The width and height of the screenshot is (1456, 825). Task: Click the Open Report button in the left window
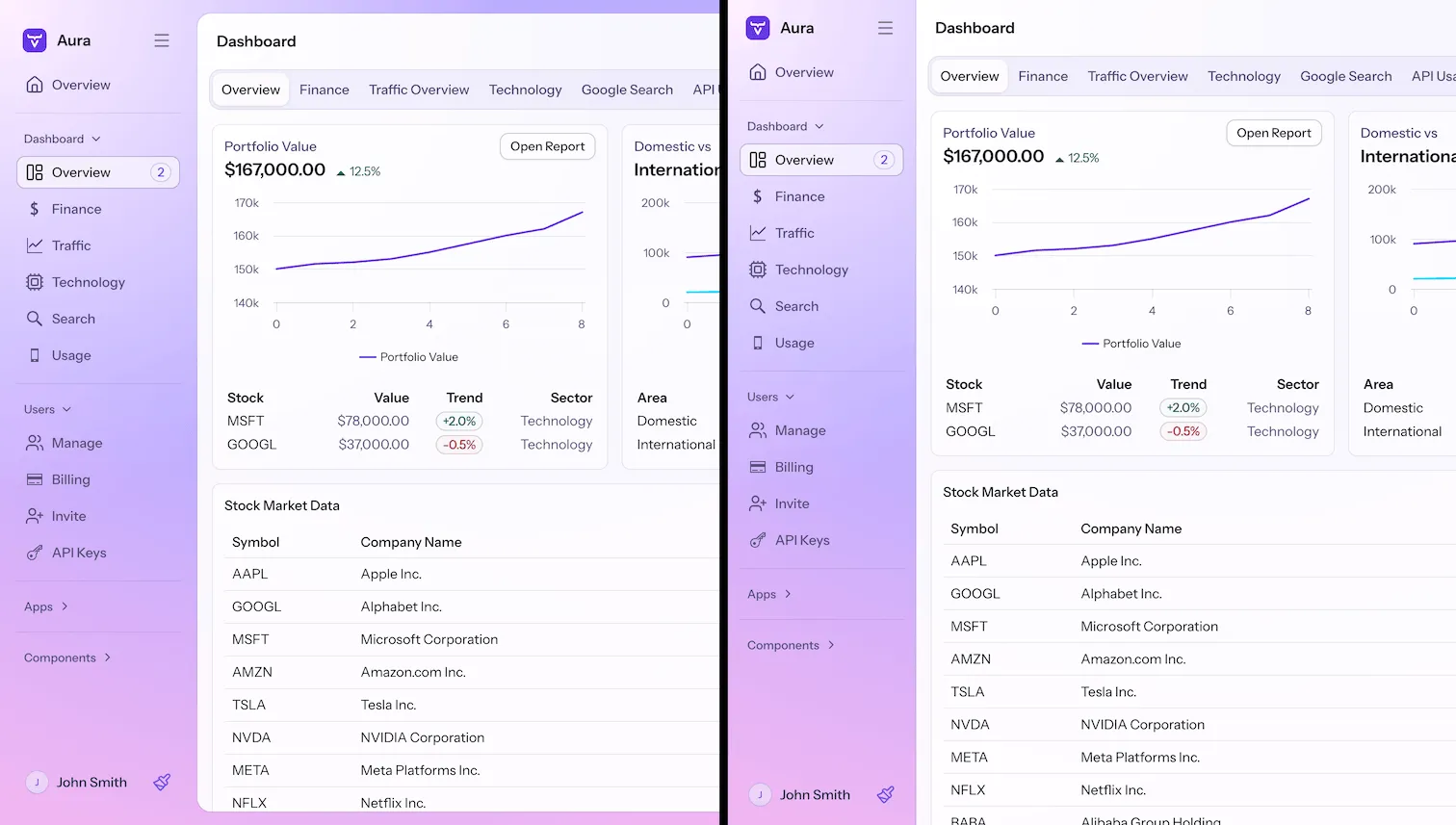point(548,146)
